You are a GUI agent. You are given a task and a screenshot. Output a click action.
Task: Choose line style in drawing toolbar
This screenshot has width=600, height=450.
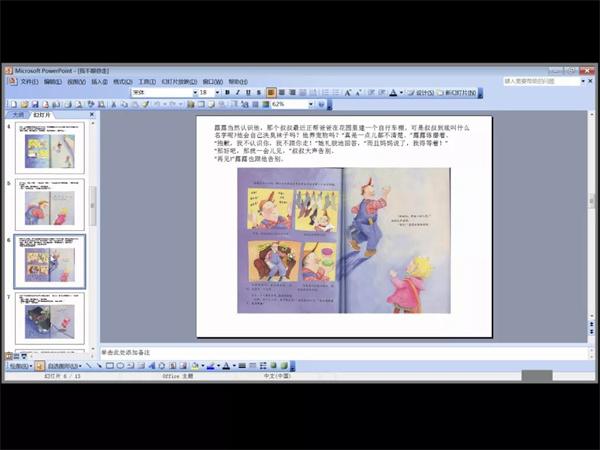tap(242, 366)
